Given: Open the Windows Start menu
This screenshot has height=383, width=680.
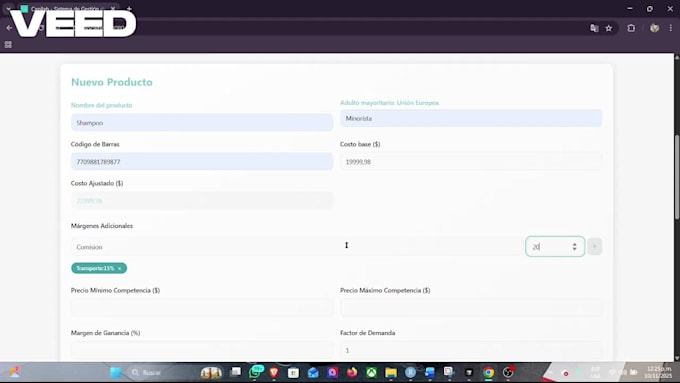Looking at the screenshot, I should click(116, 372).
